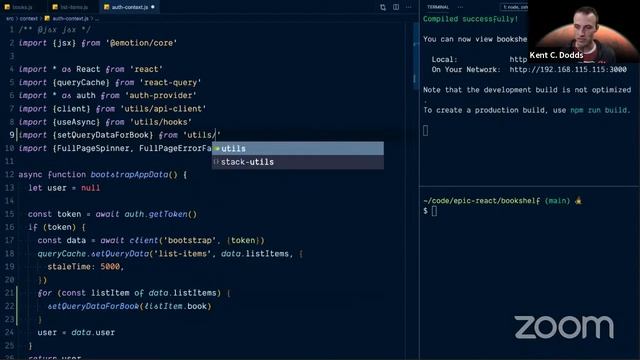The height and width of the screenshot is (360, 640).
Task: Click 'bootstrapAppData' function name on line 12
Action: point(129,175)
